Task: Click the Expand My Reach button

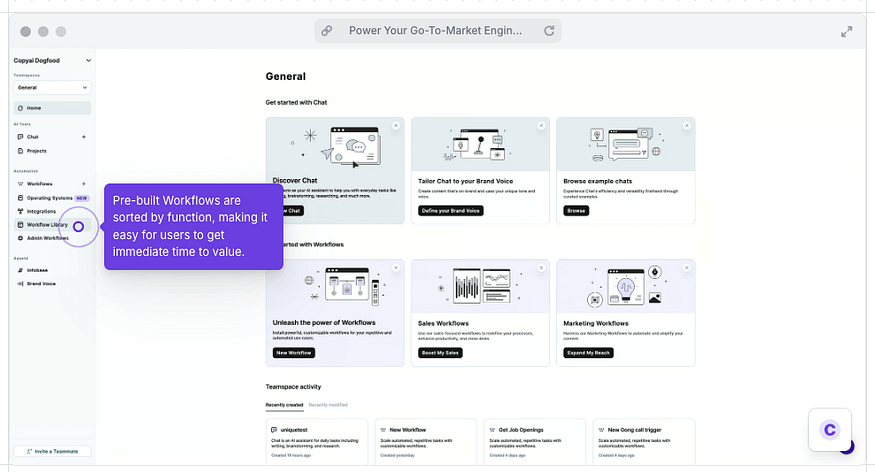Action: click(588, 353)
